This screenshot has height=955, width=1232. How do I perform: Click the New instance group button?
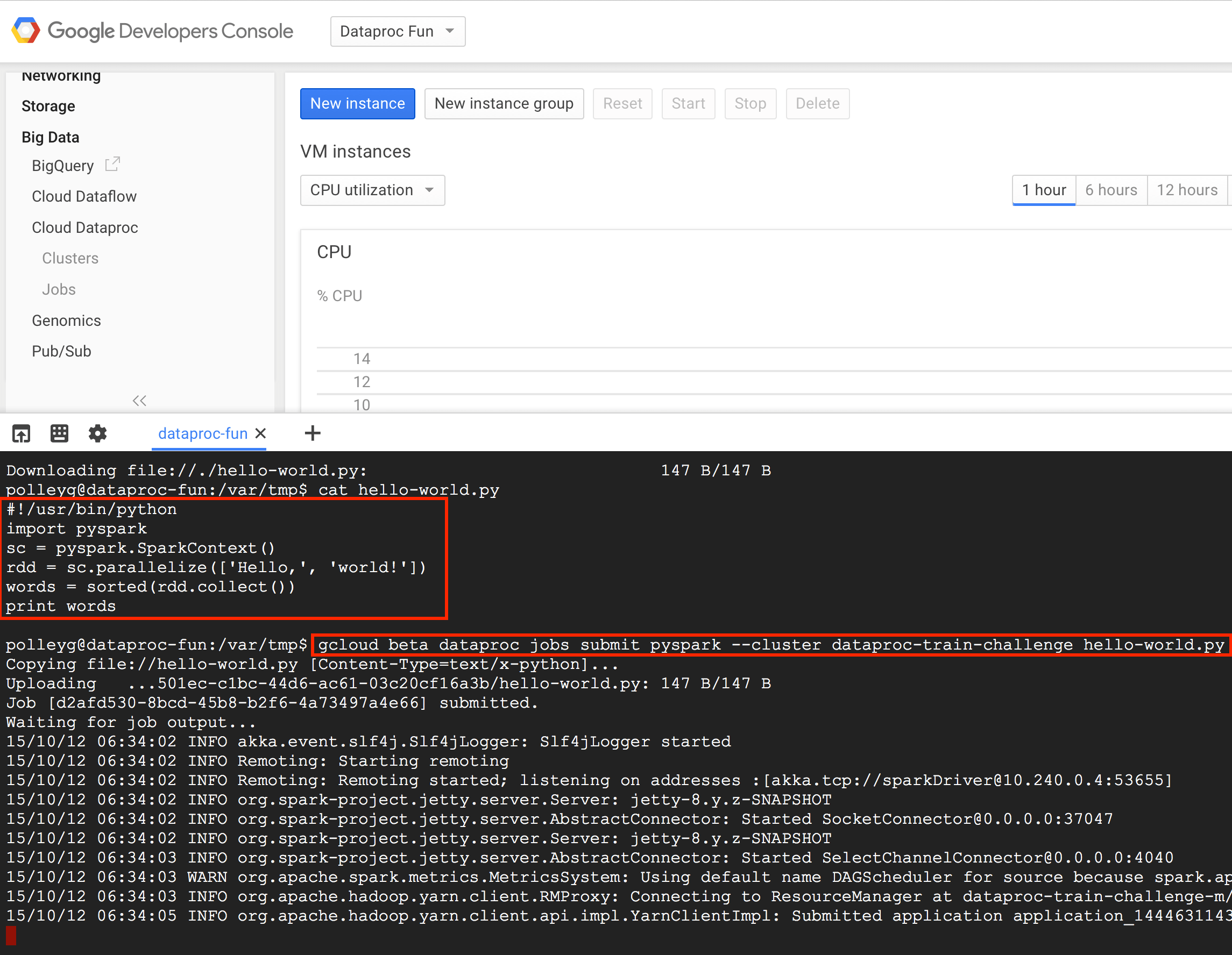(503, 103)
